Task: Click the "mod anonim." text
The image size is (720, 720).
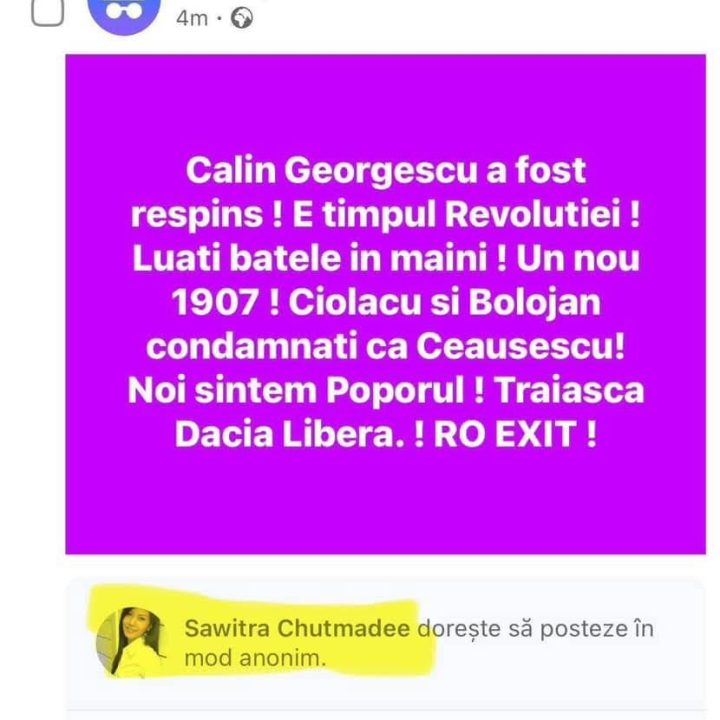Action: tap(255, 658)
